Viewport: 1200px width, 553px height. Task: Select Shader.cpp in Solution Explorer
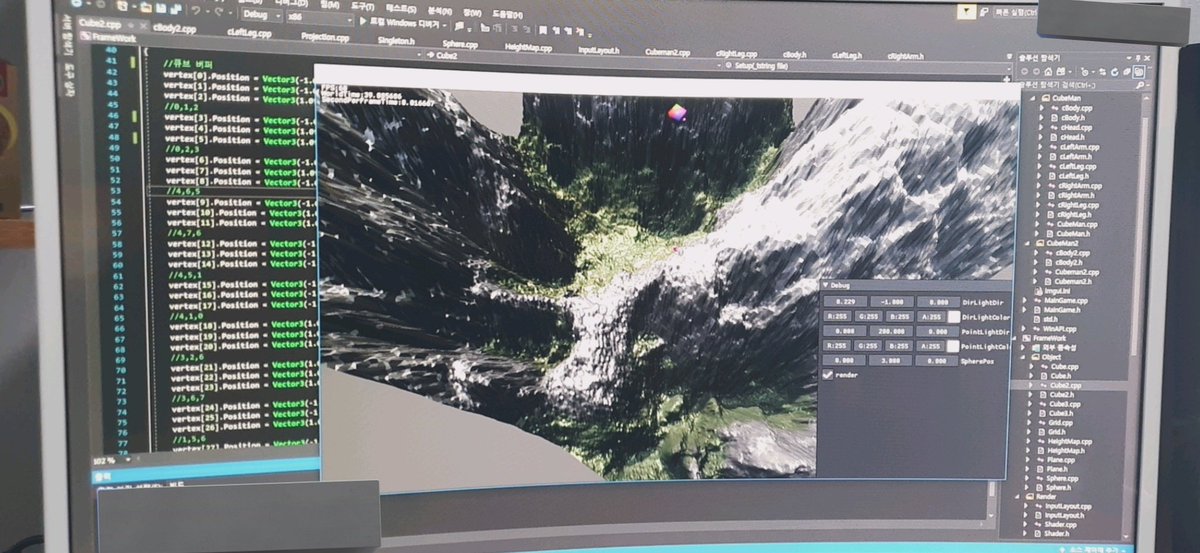click(1060, 524)
